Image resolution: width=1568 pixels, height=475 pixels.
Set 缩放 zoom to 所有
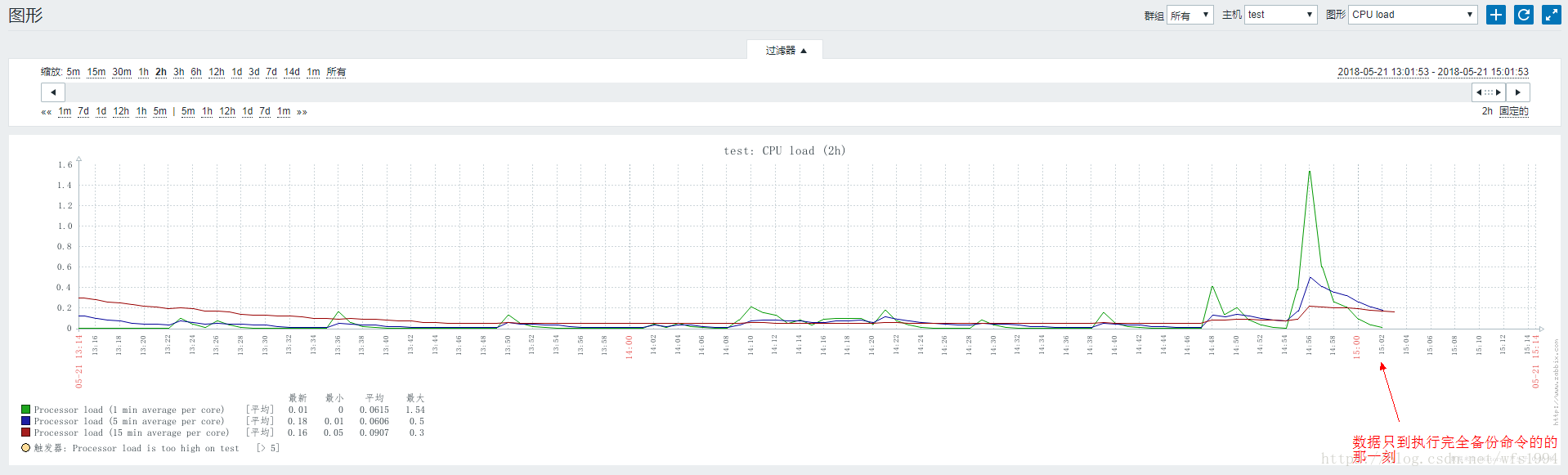point(336,72)
